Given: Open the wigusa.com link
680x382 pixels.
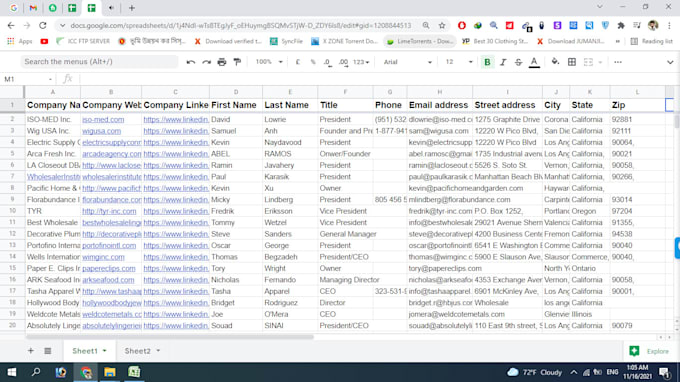Looking at the screenshot, I should 102,131.
